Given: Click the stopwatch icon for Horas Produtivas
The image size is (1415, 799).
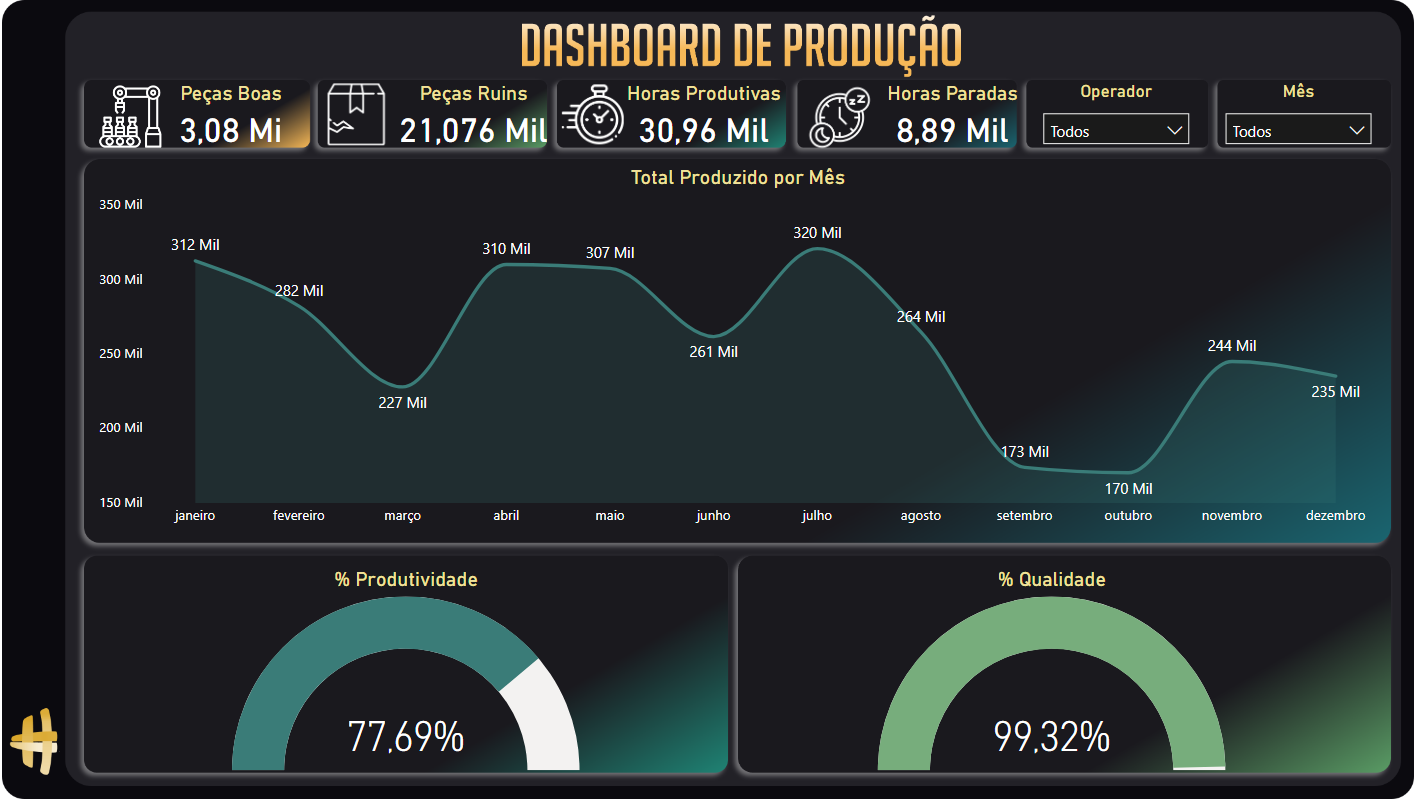Looking at the screenshot, I should (594, 116).
